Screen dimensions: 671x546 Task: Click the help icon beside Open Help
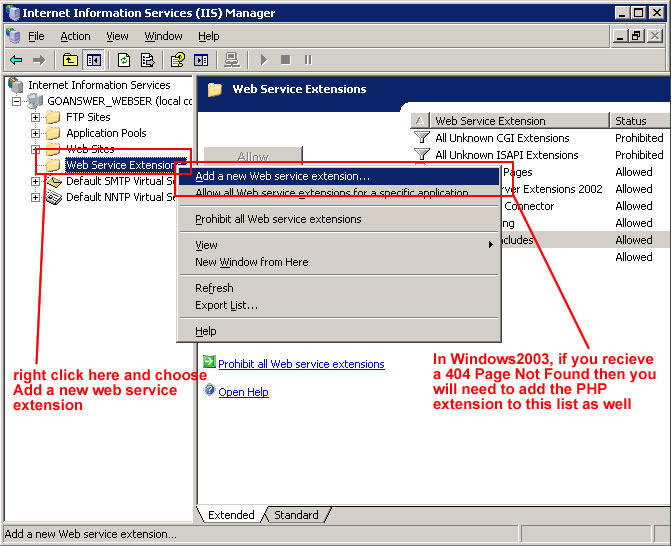pos(209,390)
